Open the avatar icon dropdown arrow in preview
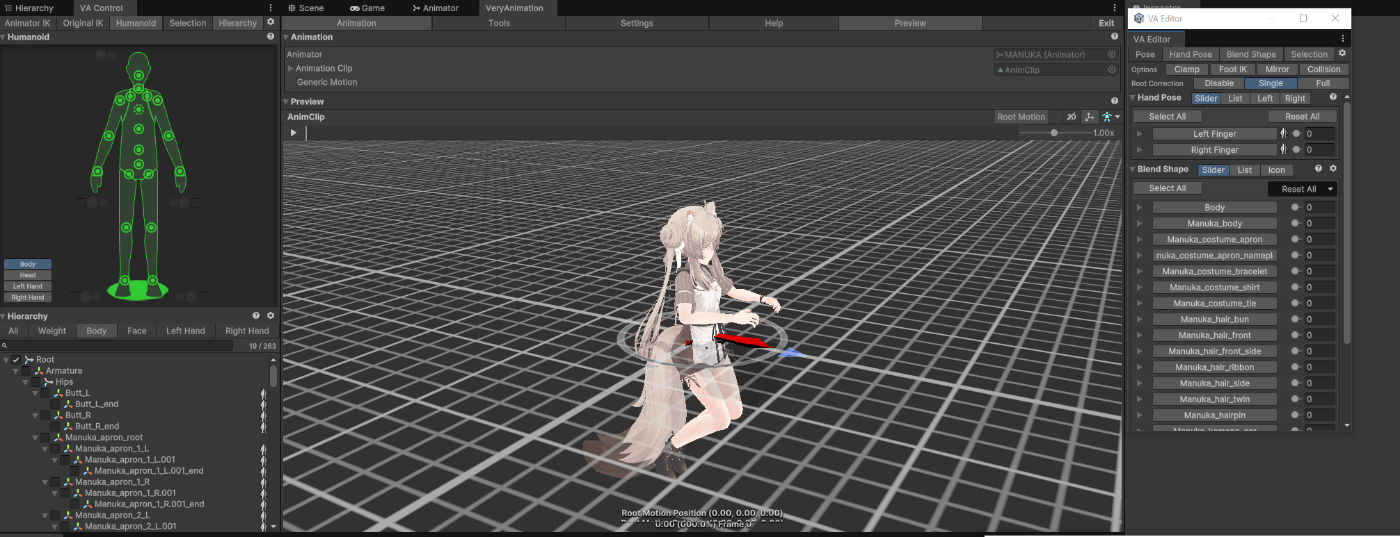The image size is (1400, 537). [x=1117, y=117]
